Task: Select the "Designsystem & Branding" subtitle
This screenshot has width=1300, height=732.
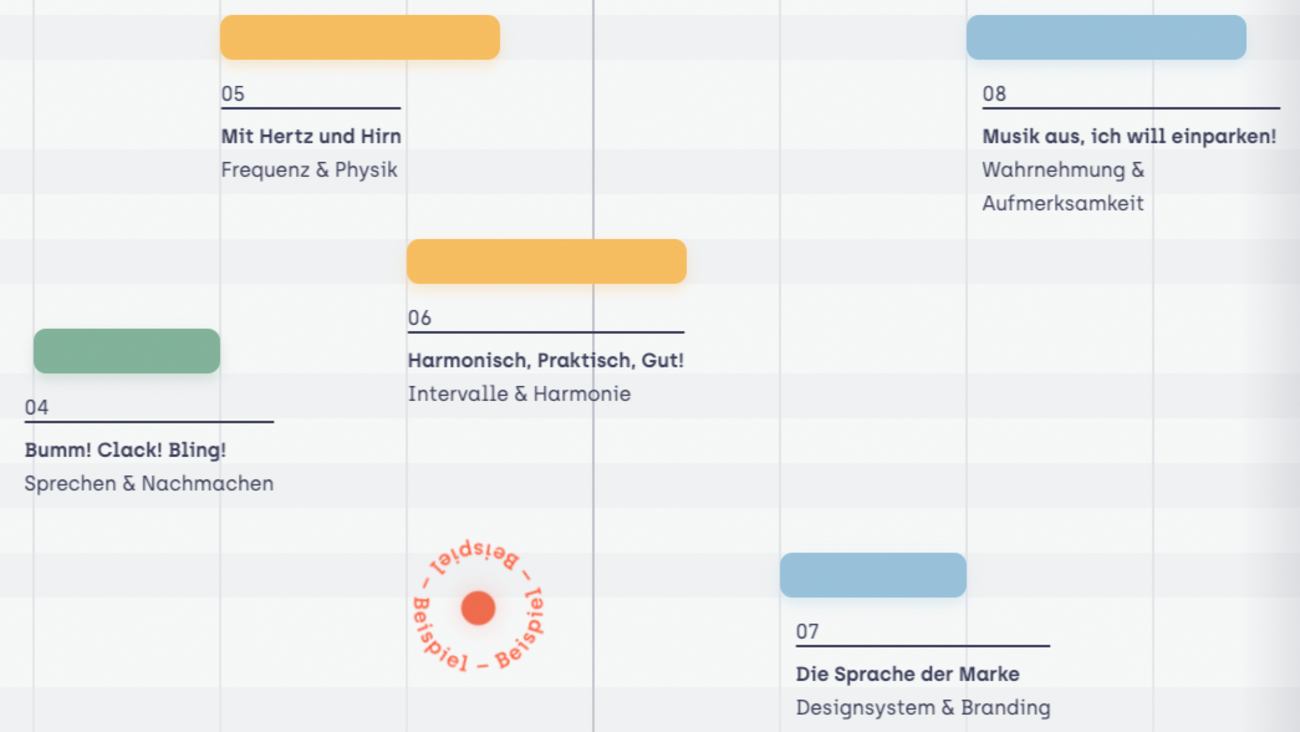Action: [x=923, y=708]
